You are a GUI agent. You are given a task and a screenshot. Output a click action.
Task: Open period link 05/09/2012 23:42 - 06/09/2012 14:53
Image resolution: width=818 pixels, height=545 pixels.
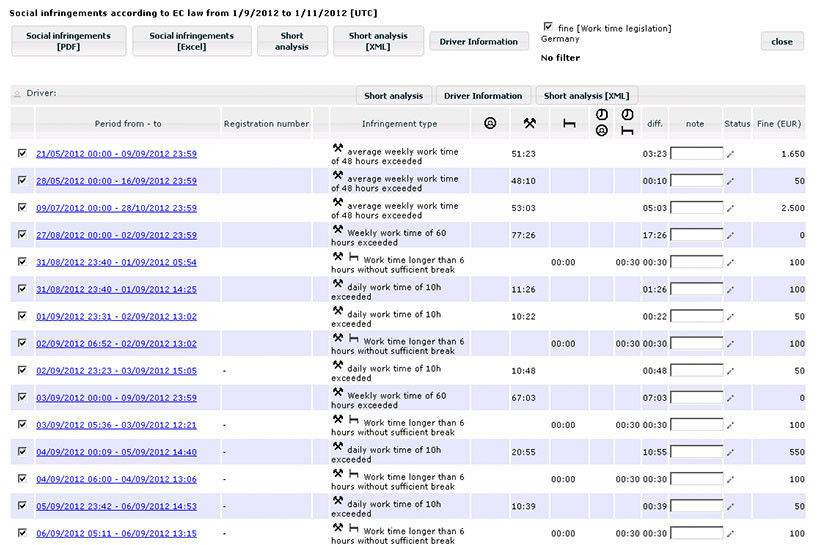pyautogui.click(x=116, y=506)
